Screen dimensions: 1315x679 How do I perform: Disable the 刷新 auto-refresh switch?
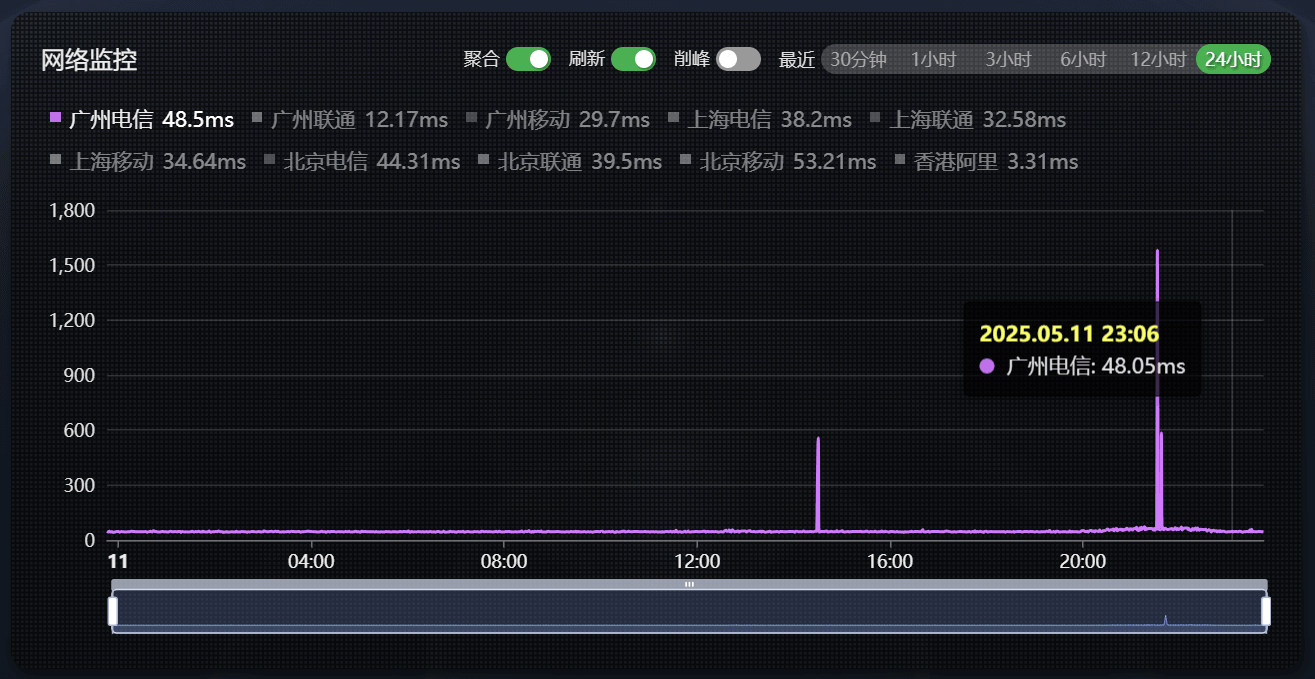(x=633, y=59)
